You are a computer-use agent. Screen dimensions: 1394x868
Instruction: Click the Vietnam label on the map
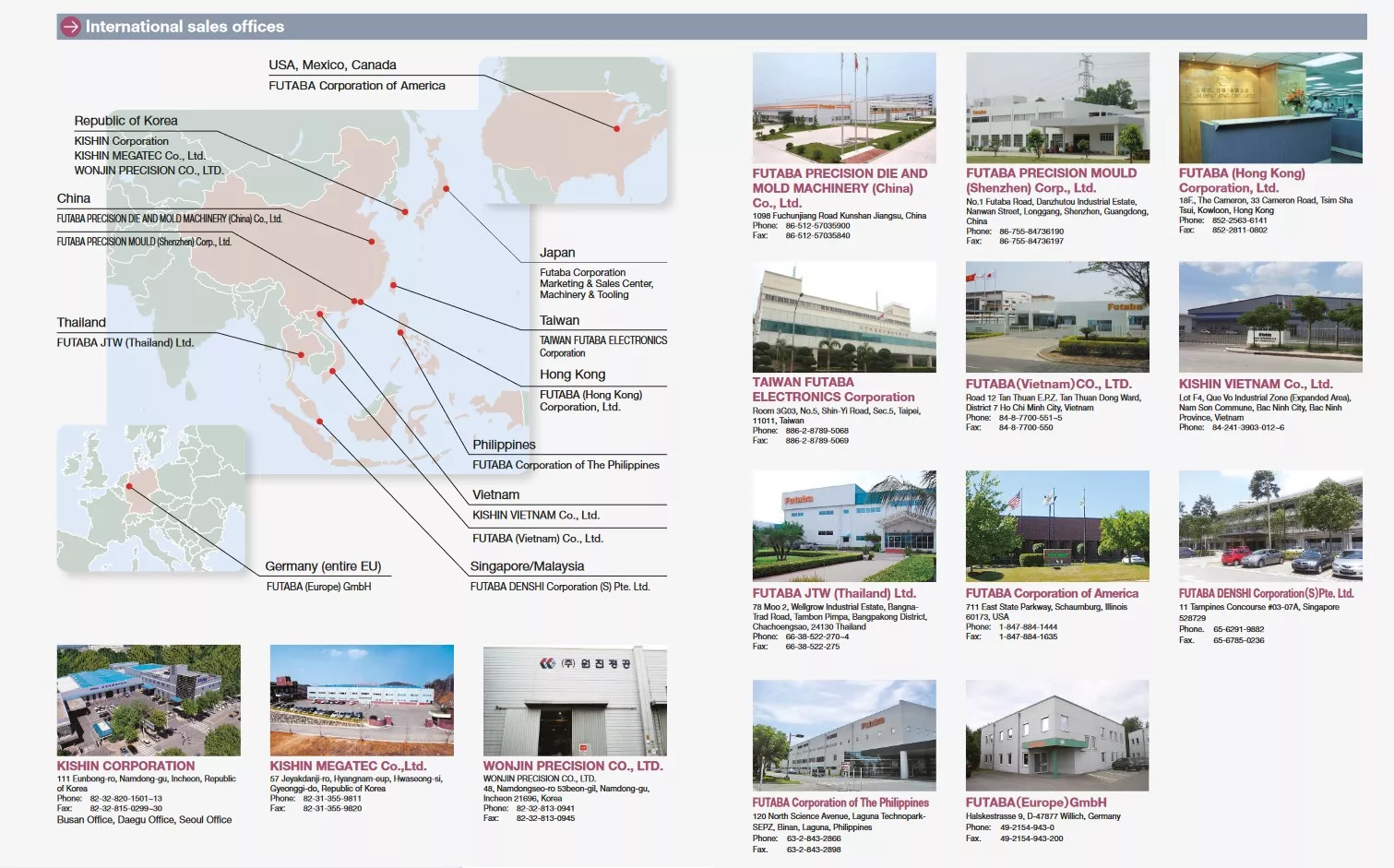pos(495,495)
